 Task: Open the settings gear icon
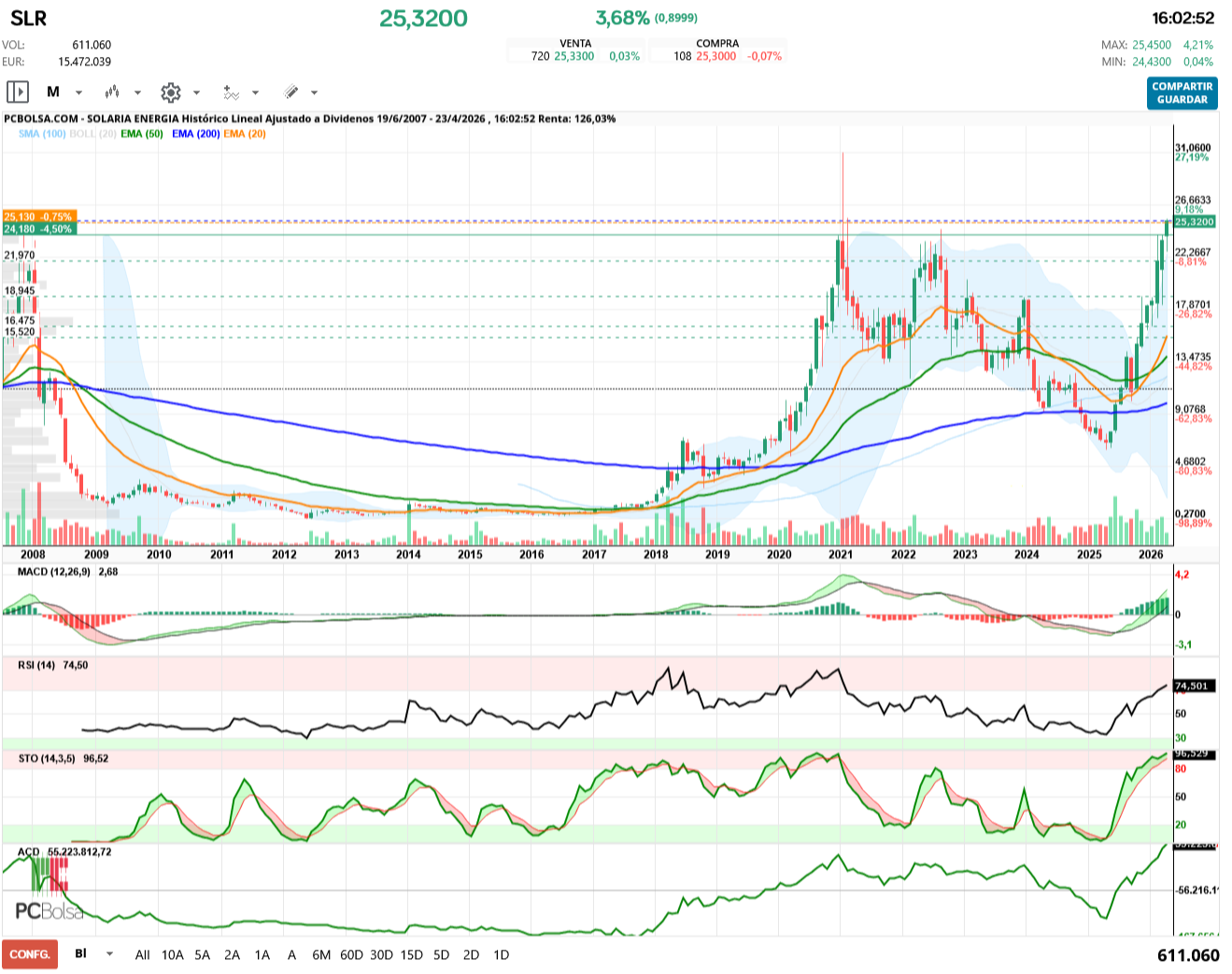click(170, 92)
